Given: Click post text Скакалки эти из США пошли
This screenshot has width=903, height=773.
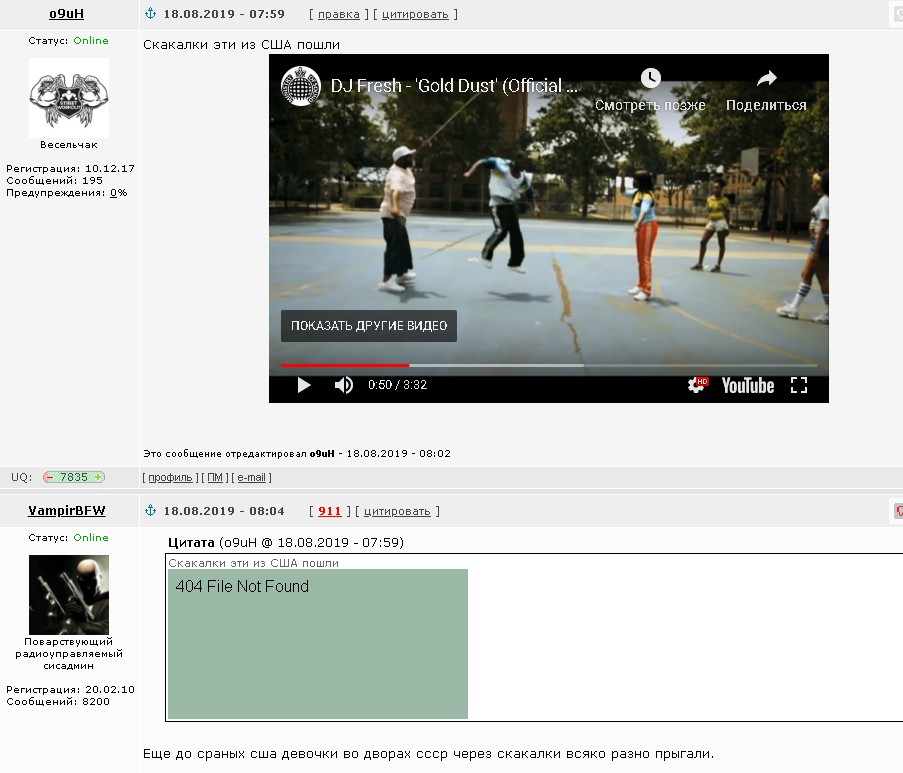Looking at the screenshot, I should (x=241, y=45).
